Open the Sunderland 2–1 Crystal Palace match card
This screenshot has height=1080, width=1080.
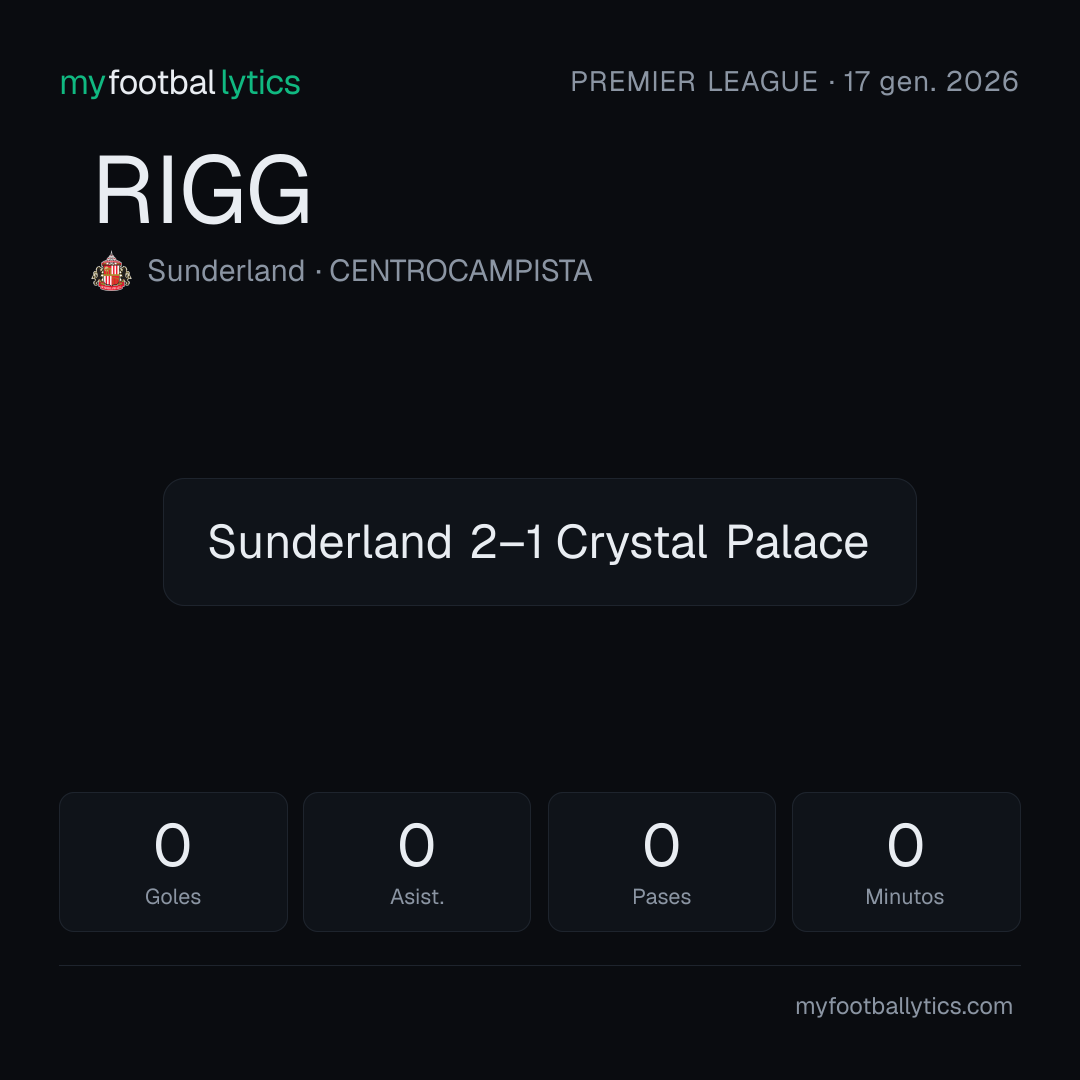(539, 542)
